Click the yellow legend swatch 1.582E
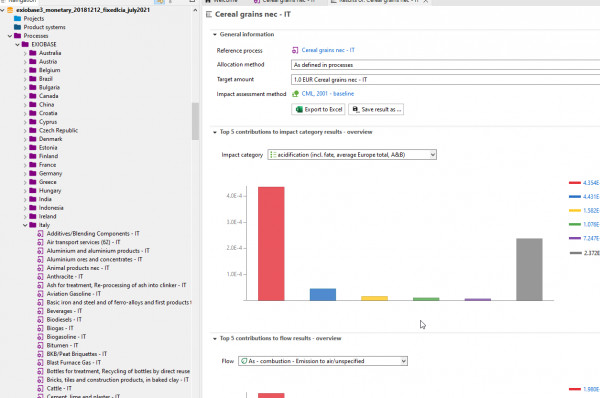 coord(575,210)
